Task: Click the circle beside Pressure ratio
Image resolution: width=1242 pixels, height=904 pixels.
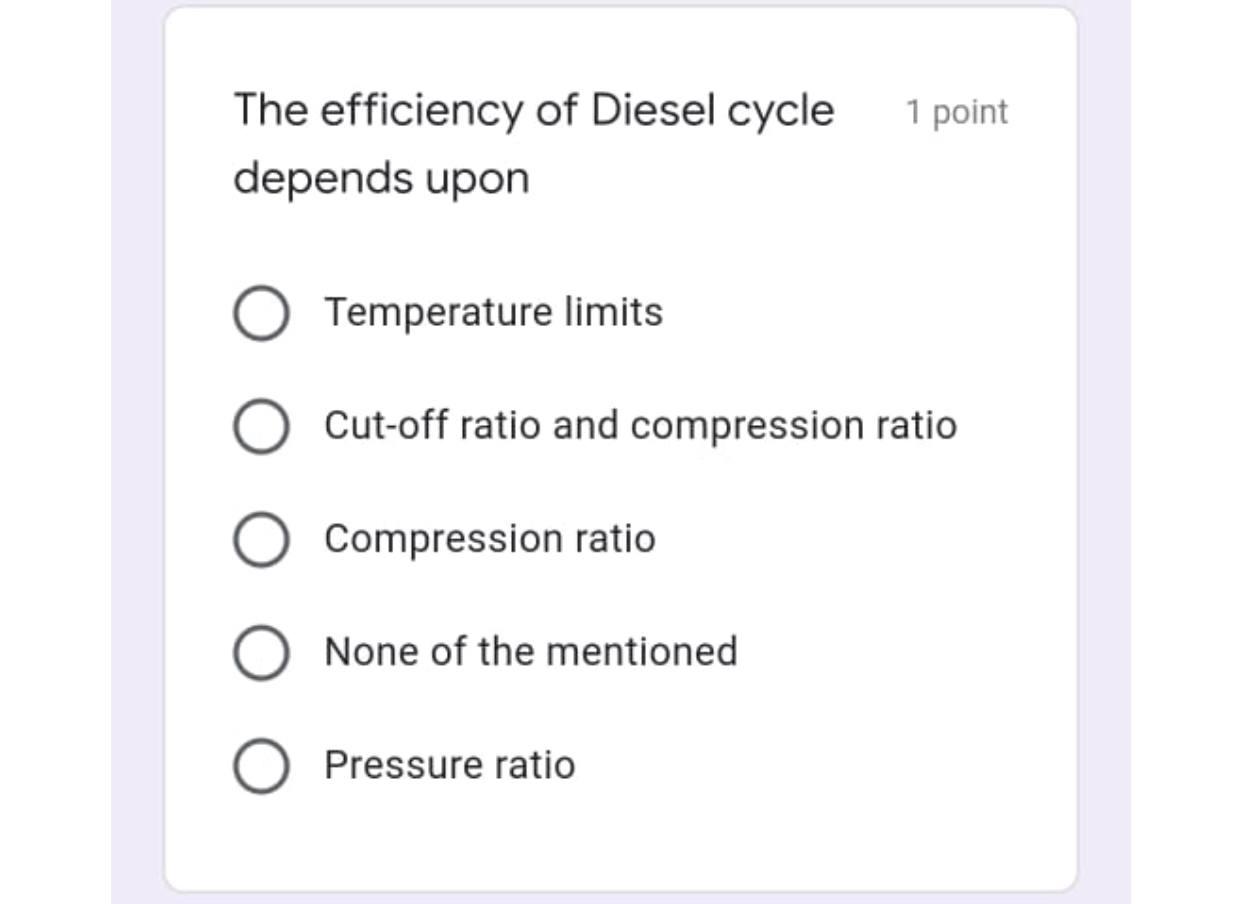Action: tap(261, 765)
